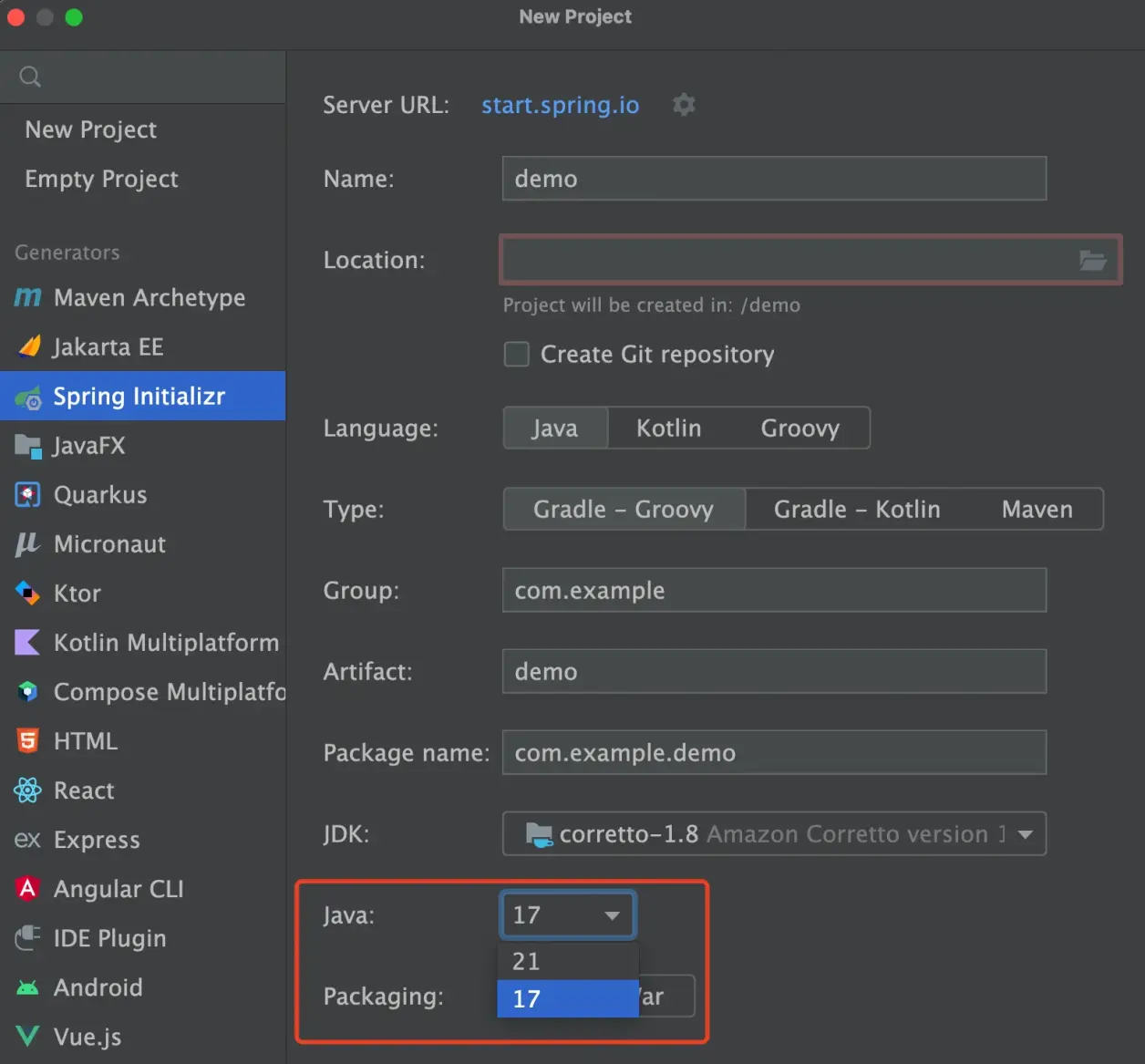Screen dimensions: 1145x1064
Task: Open server URL settings gear
Action: pos(684,105)
